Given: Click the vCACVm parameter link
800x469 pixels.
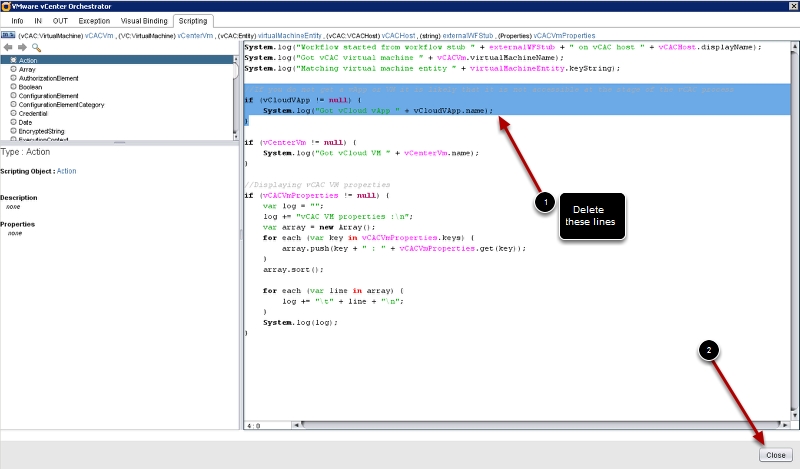Looking at the screenshot, I should (99, 35).
